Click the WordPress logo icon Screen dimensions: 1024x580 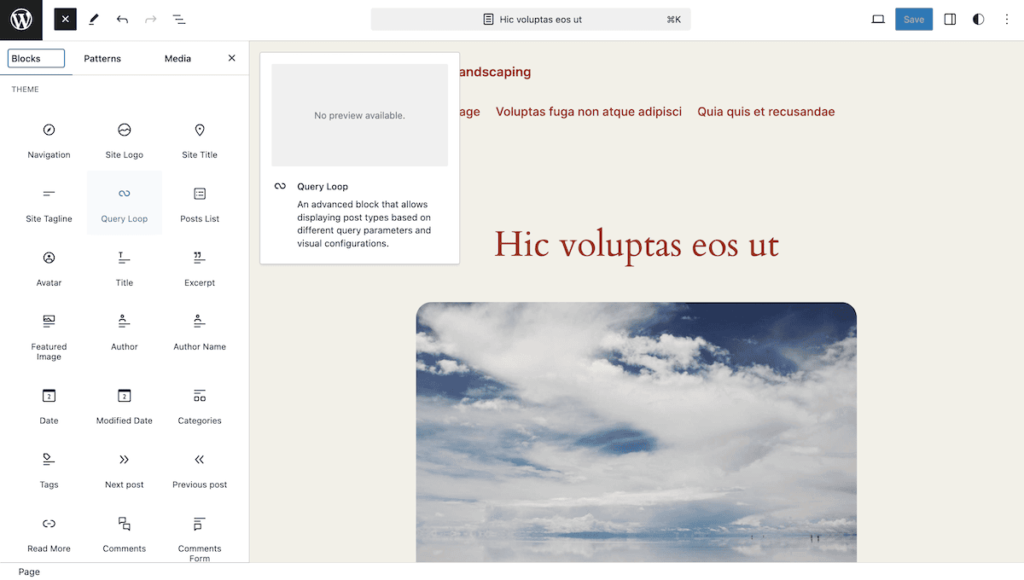pos(21,19)
